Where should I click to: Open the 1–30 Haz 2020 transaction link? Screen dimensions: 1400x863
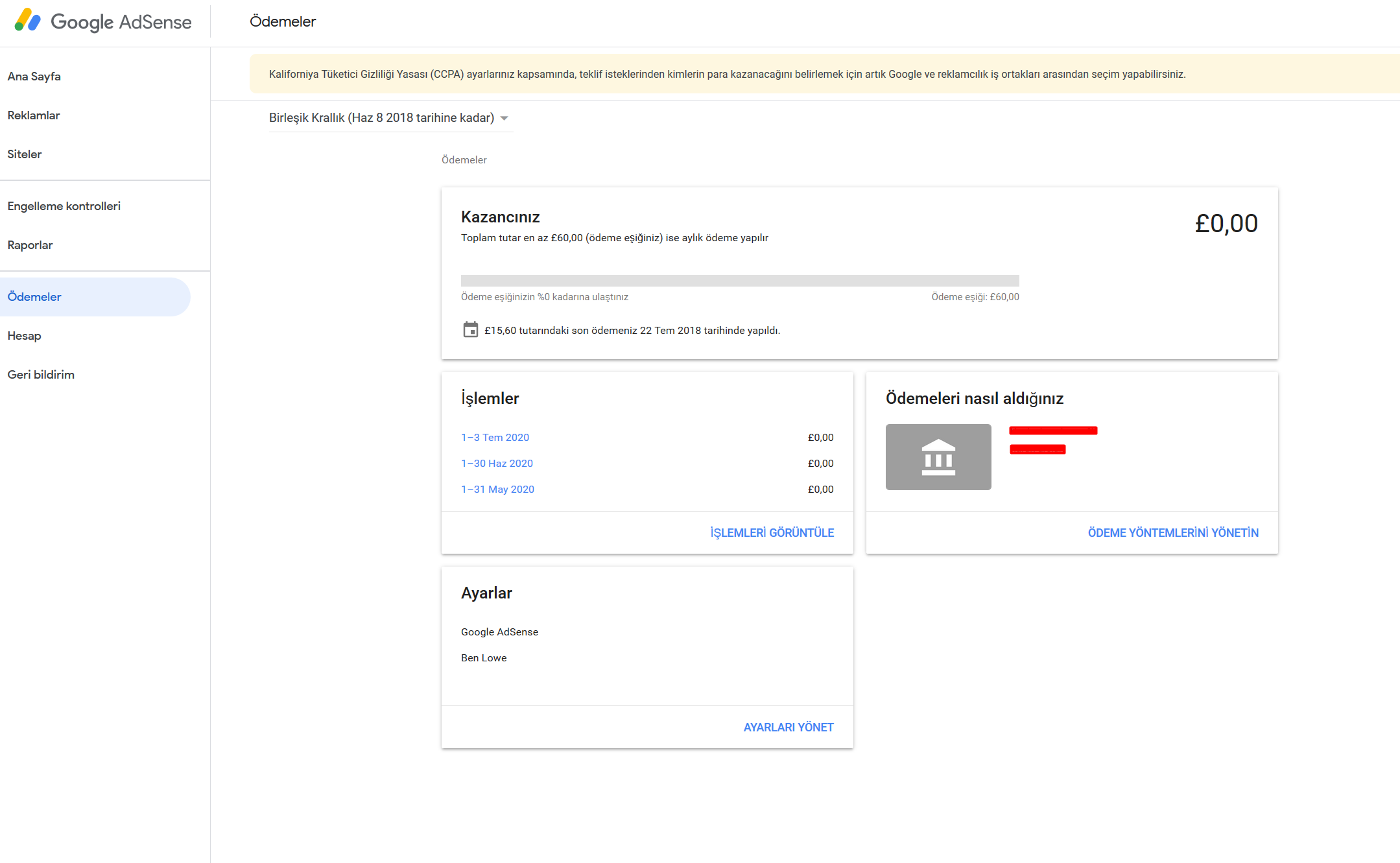click(x=497, y=464)
